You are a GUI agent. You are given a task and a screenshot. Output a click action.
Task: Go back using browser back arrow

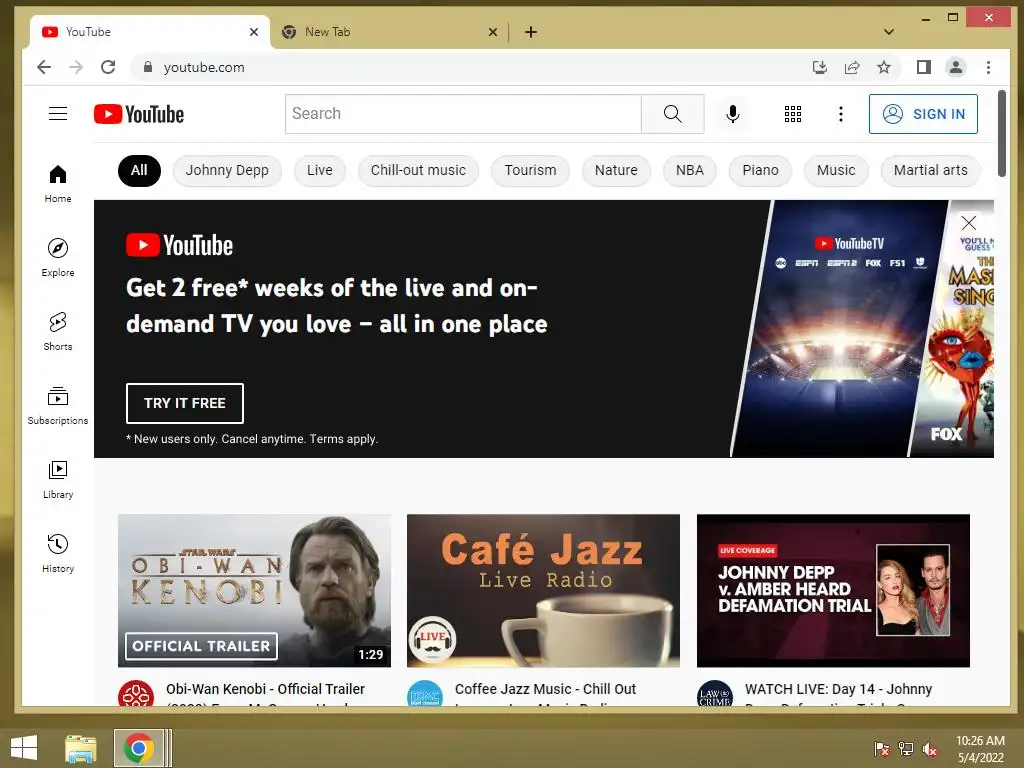point(44,67)
